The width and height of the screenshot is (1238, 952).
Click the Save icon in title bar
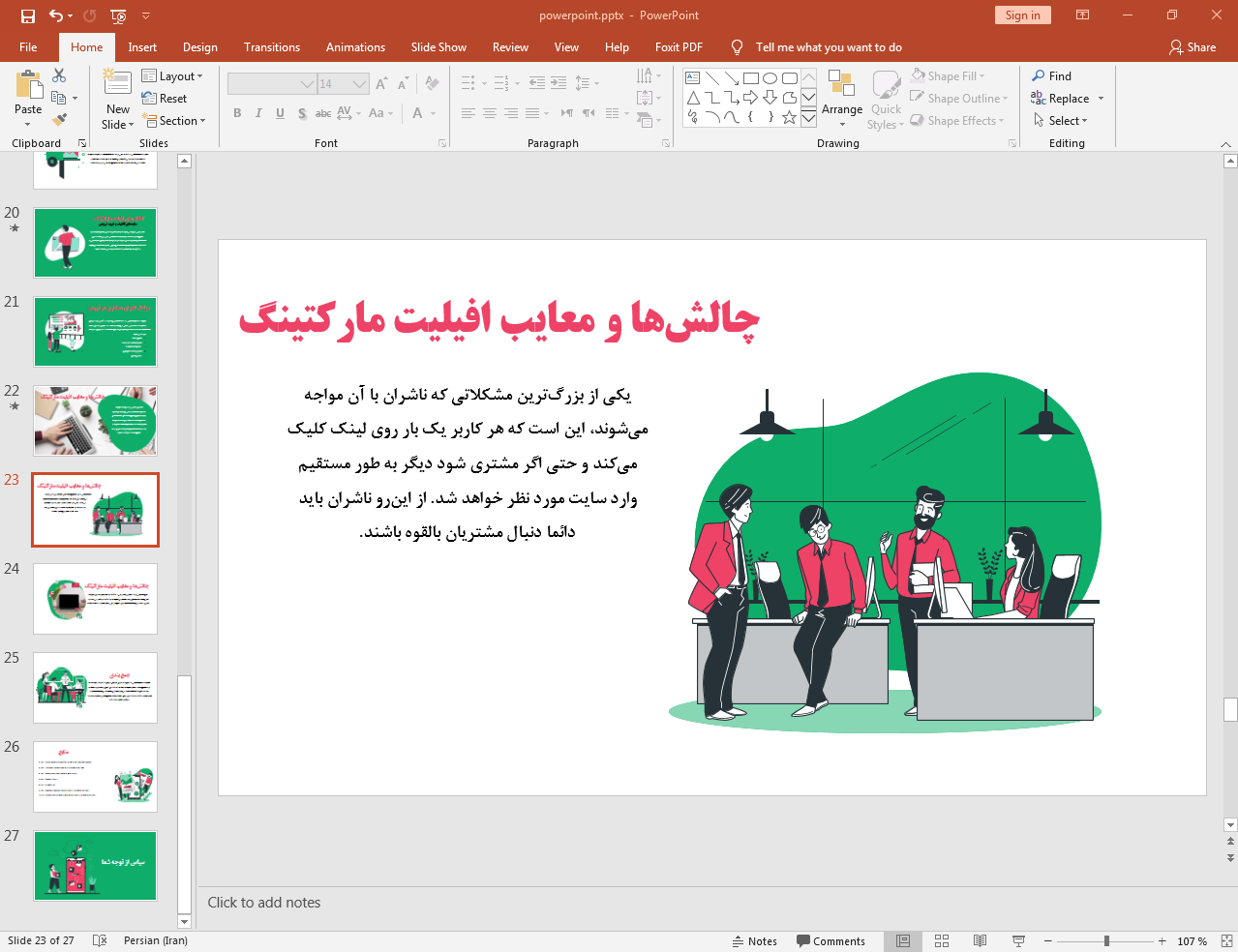click(x=27, y=15)
